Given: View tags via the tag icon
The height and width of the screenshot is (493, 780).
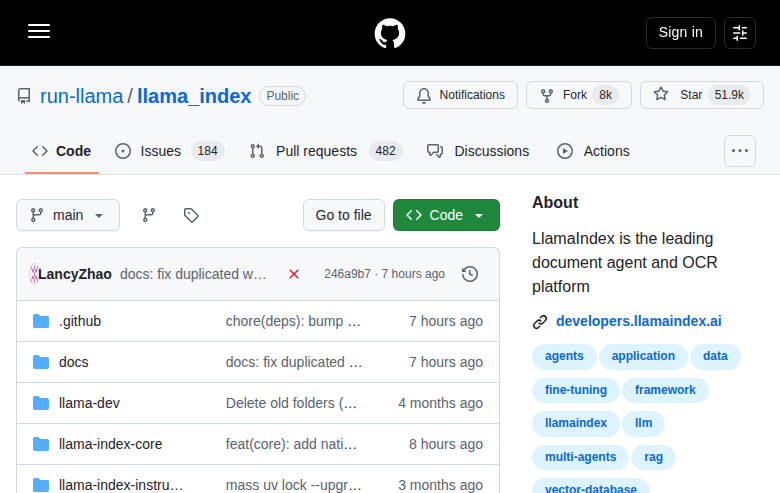Looking at the screenshot, I should pyautogui.click(x=191, y=215).
